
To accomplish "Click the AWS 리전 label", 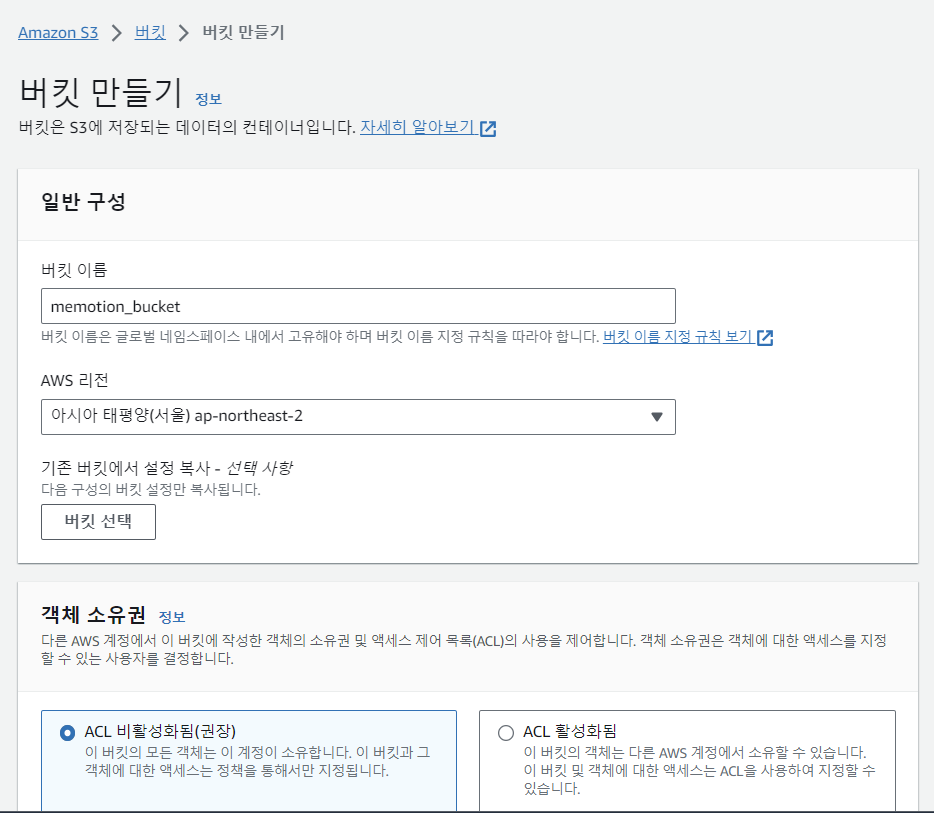I will 74,380.
